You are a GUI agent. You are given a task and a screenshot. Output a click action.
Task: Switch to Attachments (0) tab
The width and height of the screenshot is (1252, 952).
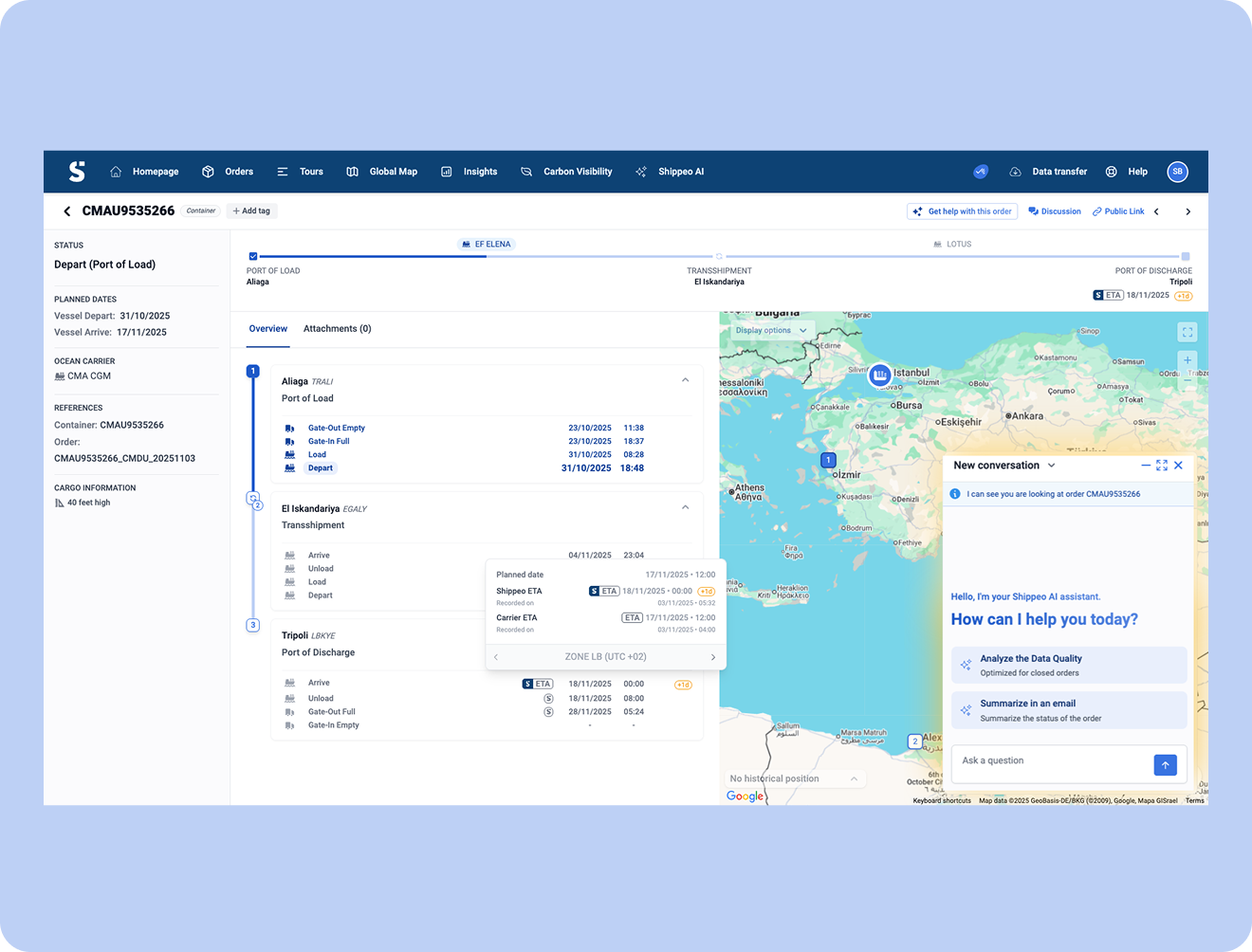pos(337,329)
